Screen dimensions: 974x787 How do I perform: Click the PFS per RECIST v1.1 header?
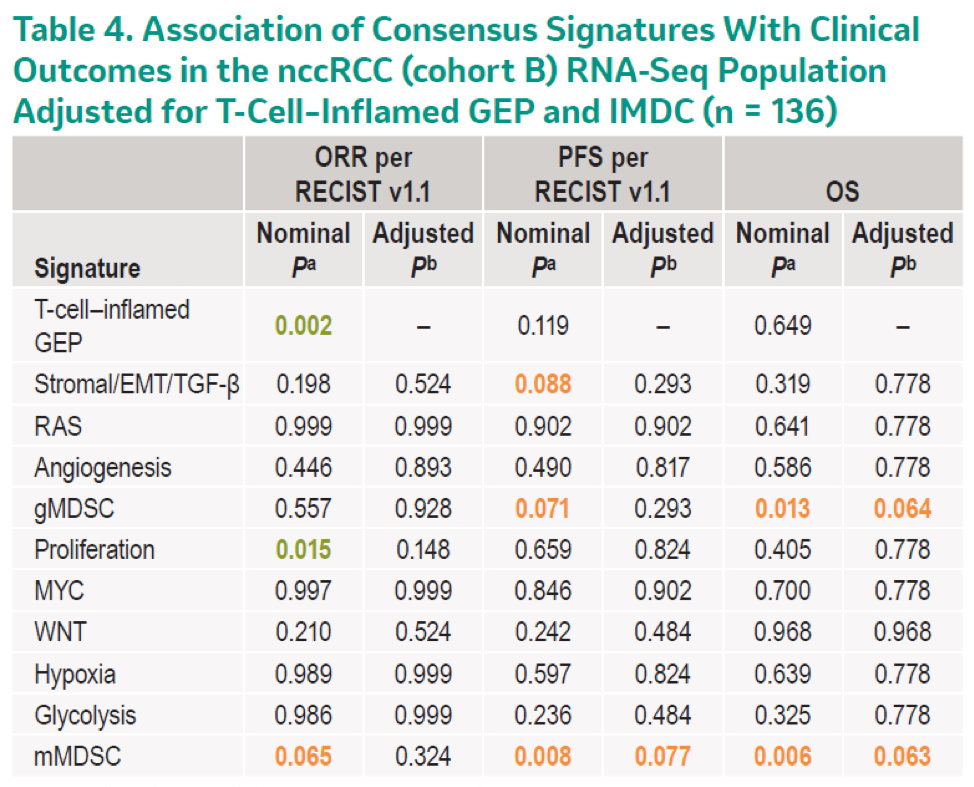tap(603, 174)
